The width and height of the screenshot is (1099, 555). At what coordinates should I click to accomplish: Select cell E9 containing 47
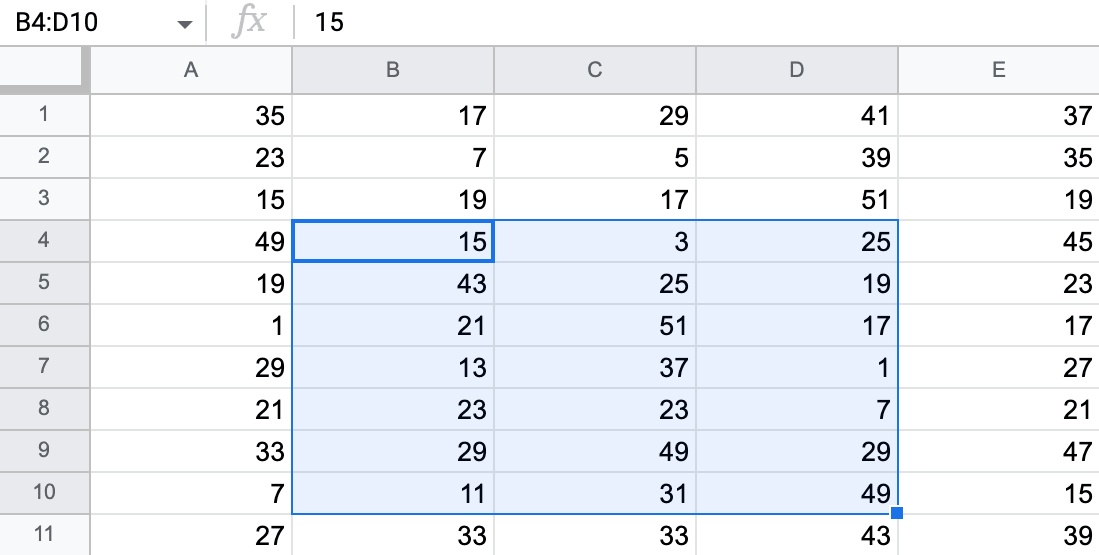(x=998, y=451)
